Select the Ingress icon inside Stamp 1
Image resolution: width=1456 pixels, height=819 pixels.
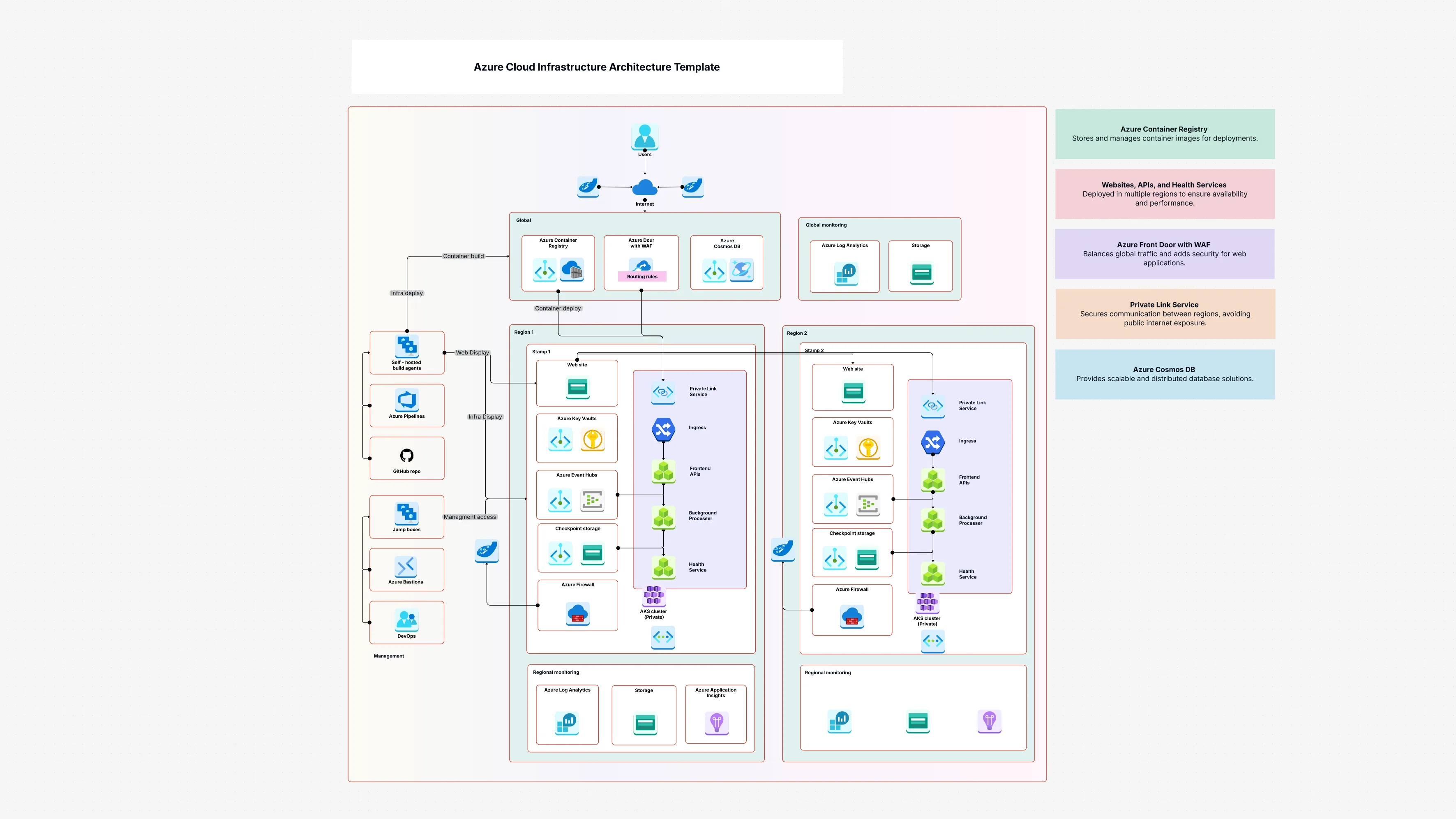click(x=663, y=430)
